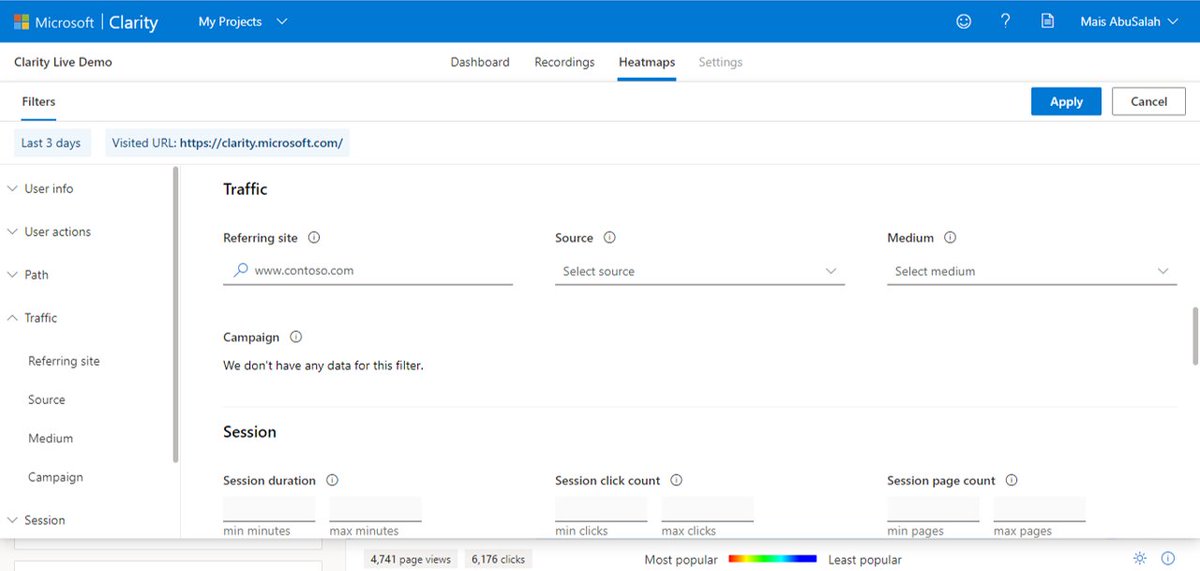
Task: Click the sidebar vertical scrollbar
Action: [x=176, y=314]
